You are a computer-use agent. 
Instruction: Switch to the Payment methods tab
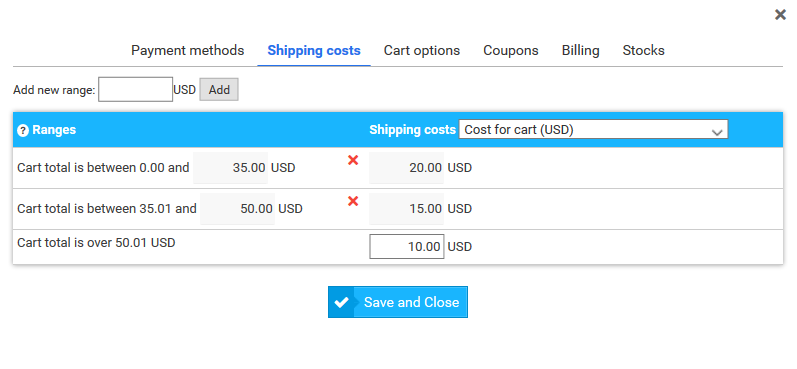188,50
